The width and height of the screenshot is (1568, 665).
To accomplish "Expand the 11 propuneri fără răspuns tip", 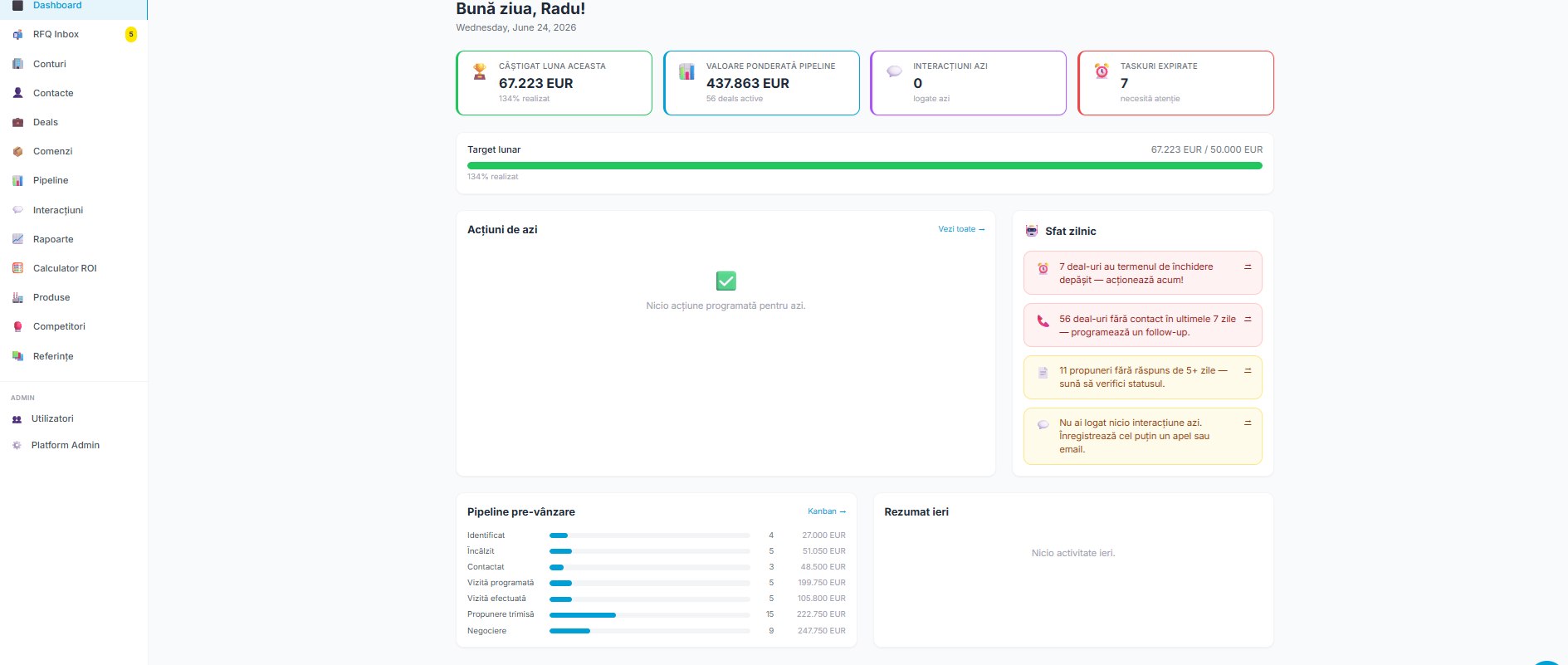I will pyautogui.click(x=1248, y=371).
